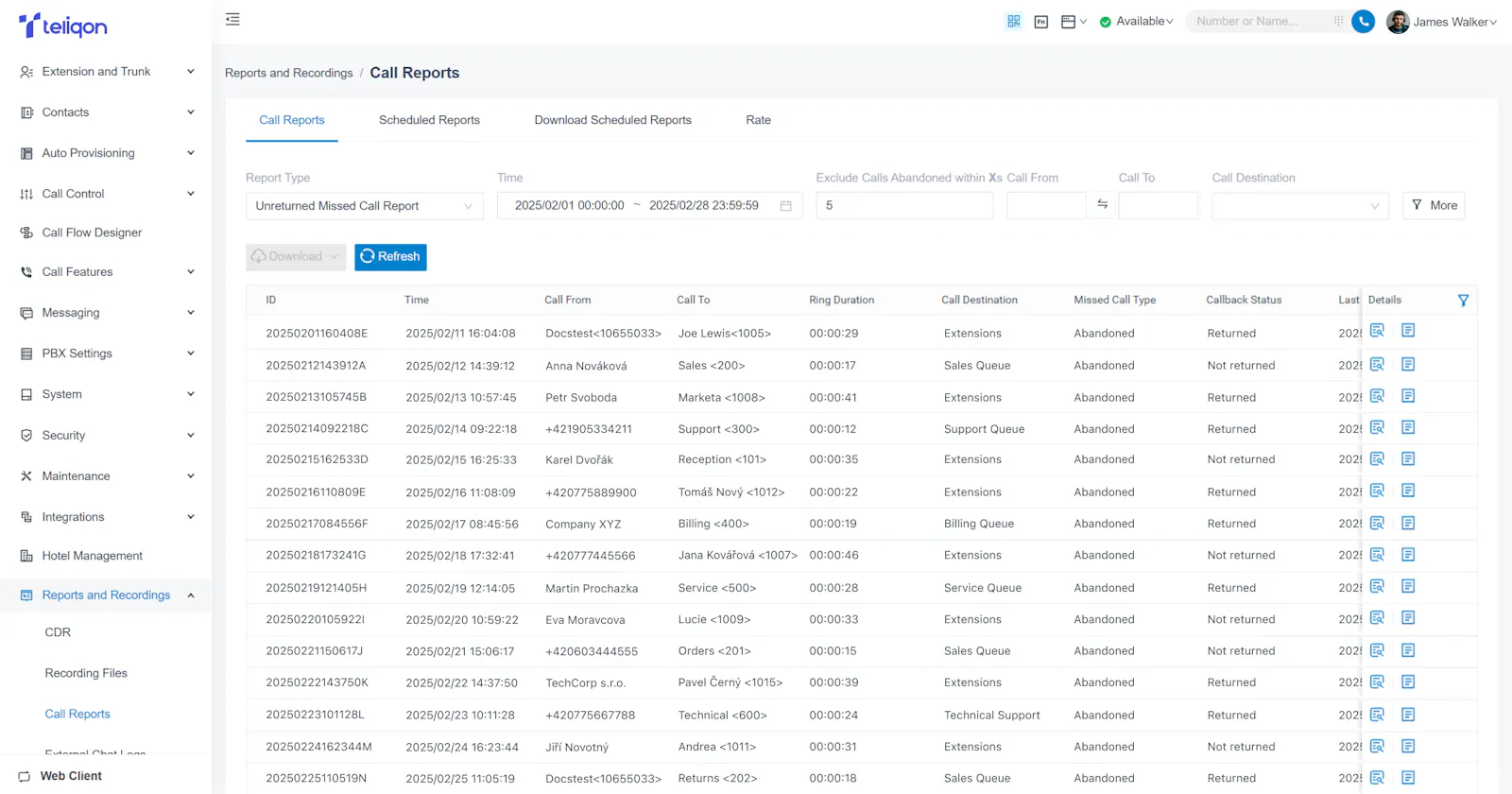1512x794 pixels.
Task: Select the Call Reports tab
Action: tap(292, 120)
